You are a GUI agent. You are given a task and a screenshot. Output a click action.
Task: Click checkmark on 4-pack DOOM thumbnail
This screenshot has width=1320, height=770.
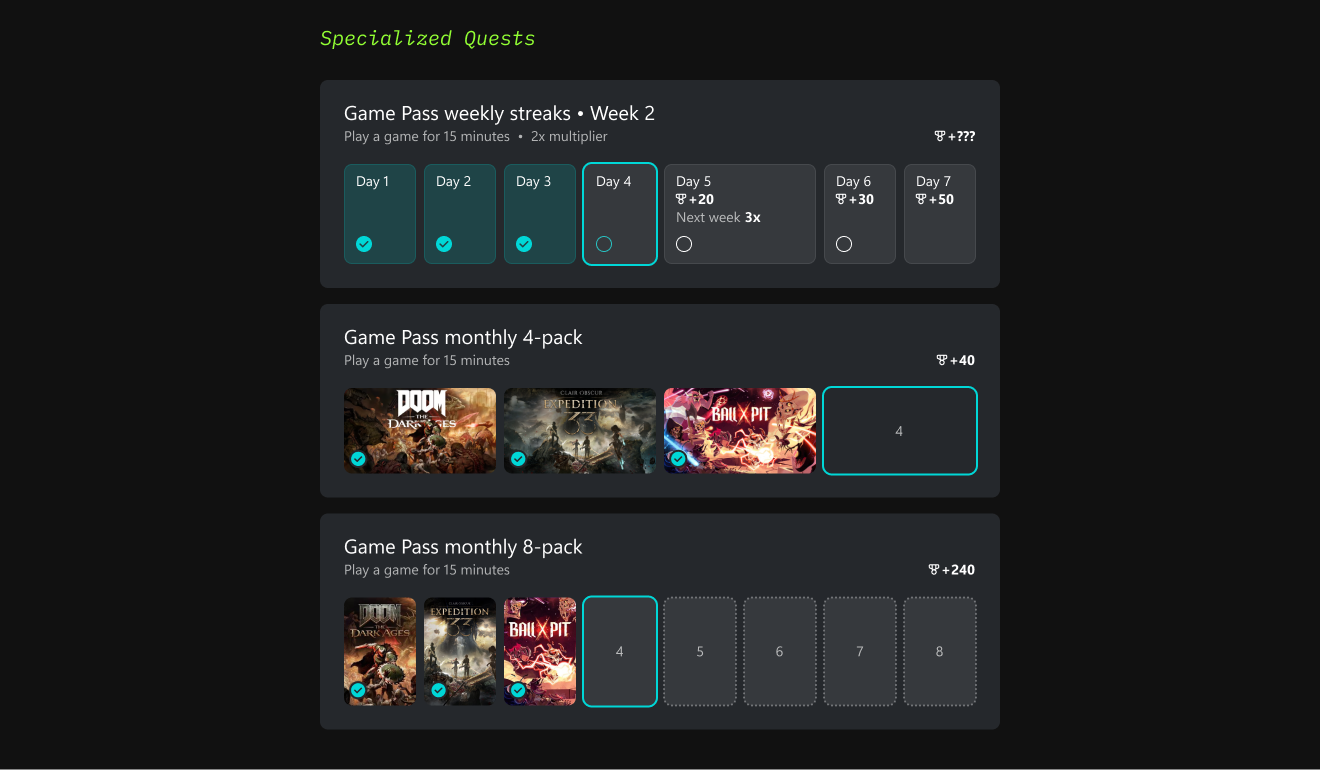358,459
